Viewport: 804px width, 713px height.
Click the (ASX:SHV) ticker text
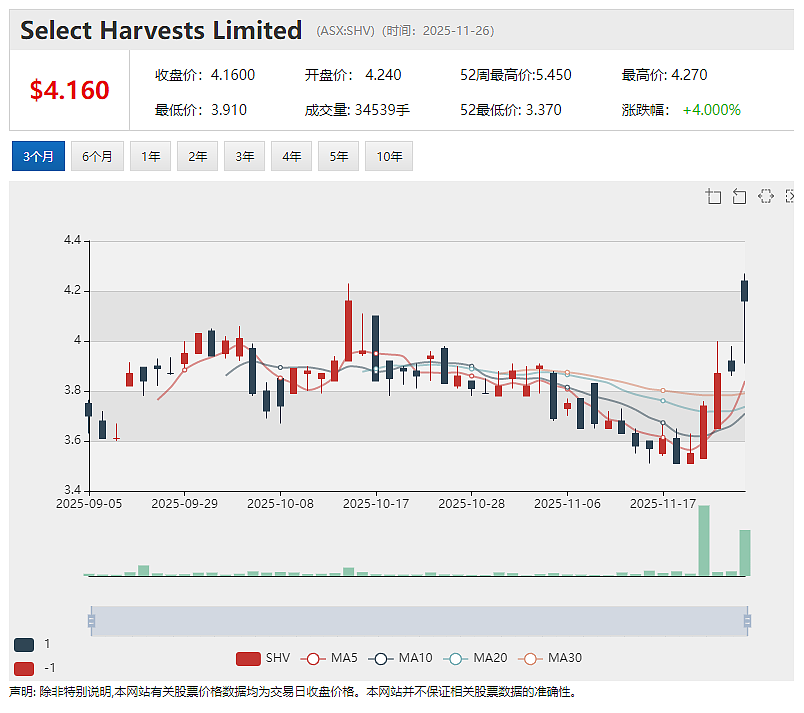coord(346,31)
